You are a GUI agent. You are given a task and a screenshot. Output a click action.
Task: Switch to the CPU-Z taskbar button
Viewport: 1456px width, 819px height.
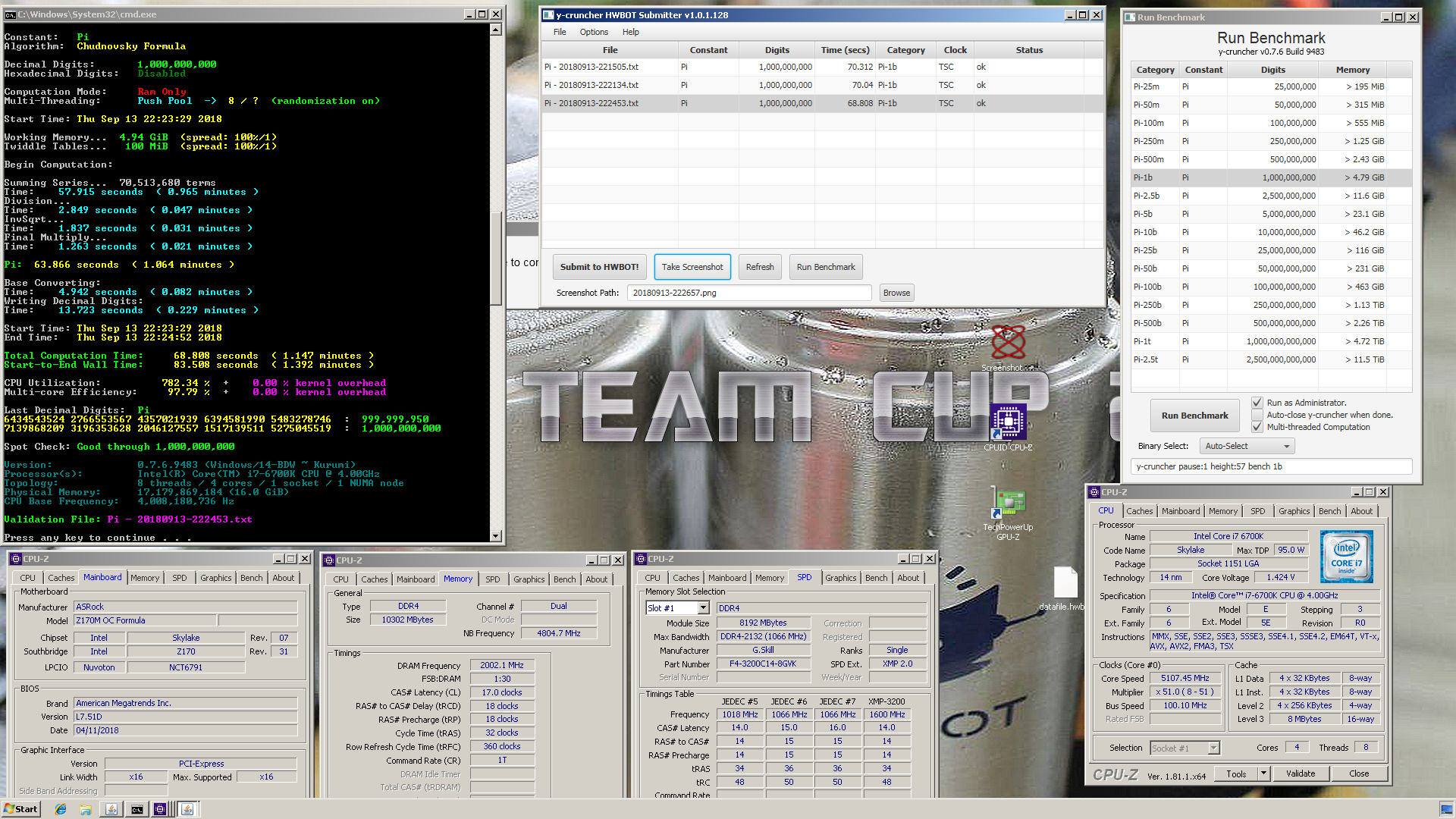(160, 809)
